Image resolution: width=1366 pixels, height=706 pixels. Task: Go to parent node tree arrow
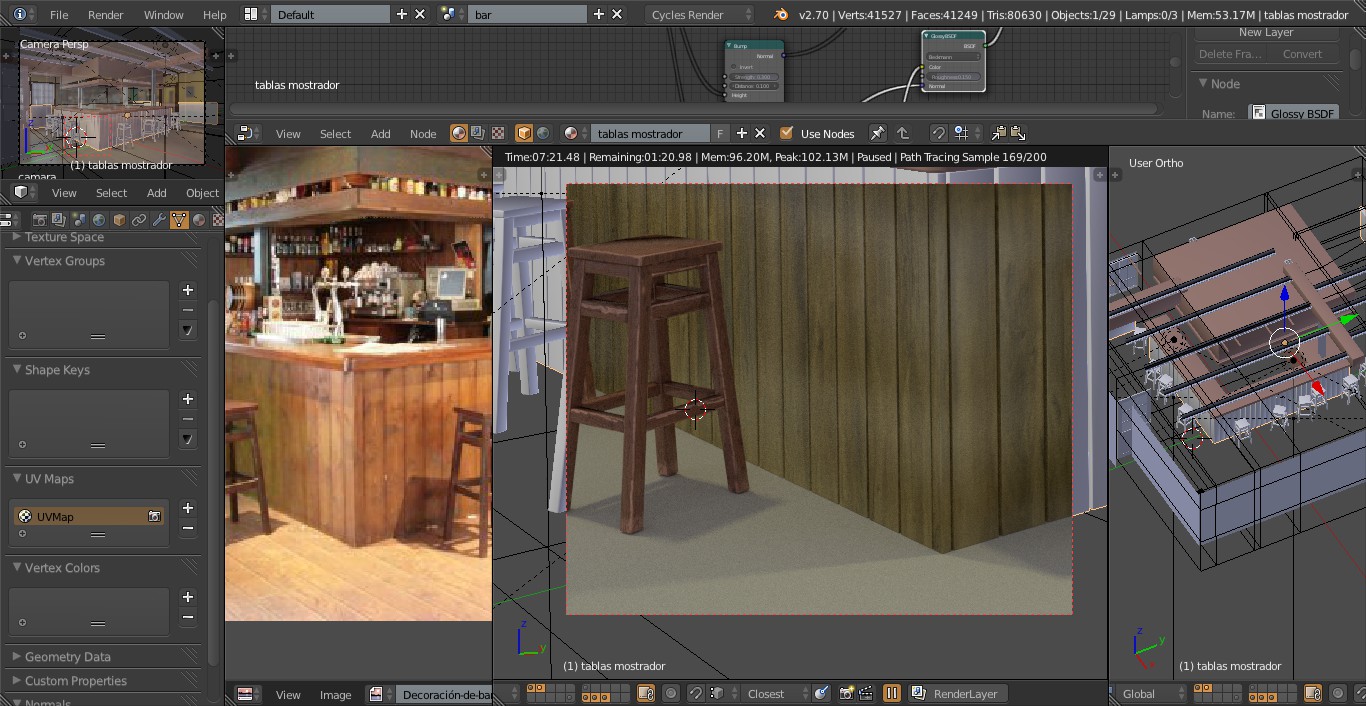(902, 133)
